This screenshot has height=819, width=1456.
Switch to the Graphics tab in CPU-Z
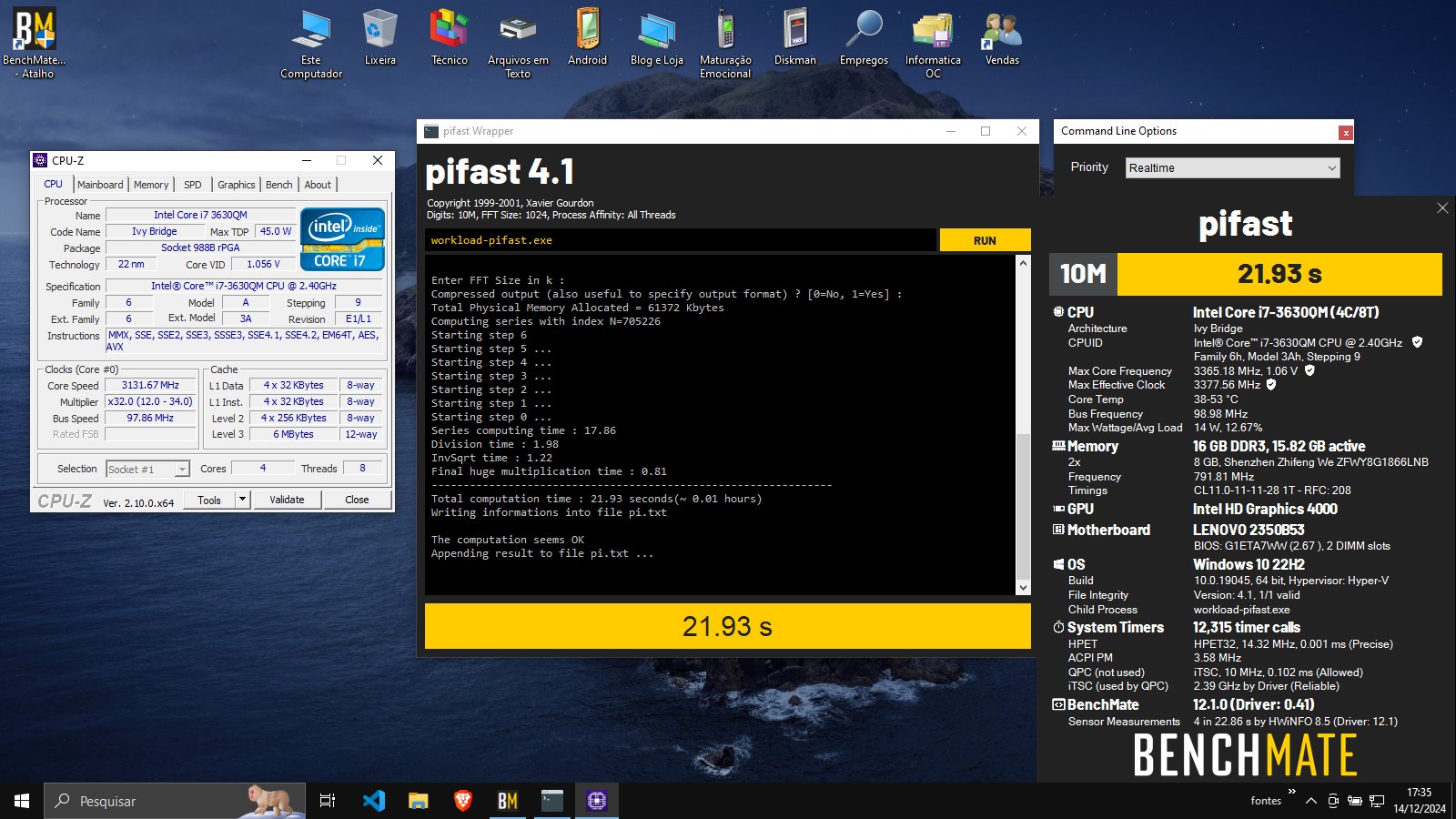tap(237, 185)
